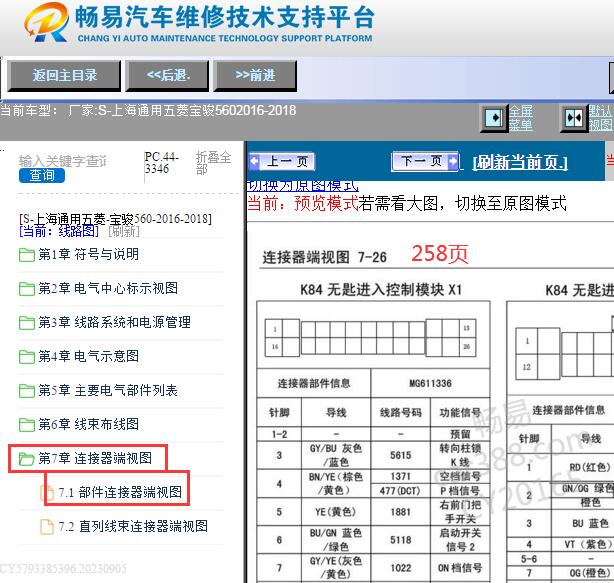Go to previous page 上一页
This screenshot has height=583, width=614.
(x=282, y=161)
